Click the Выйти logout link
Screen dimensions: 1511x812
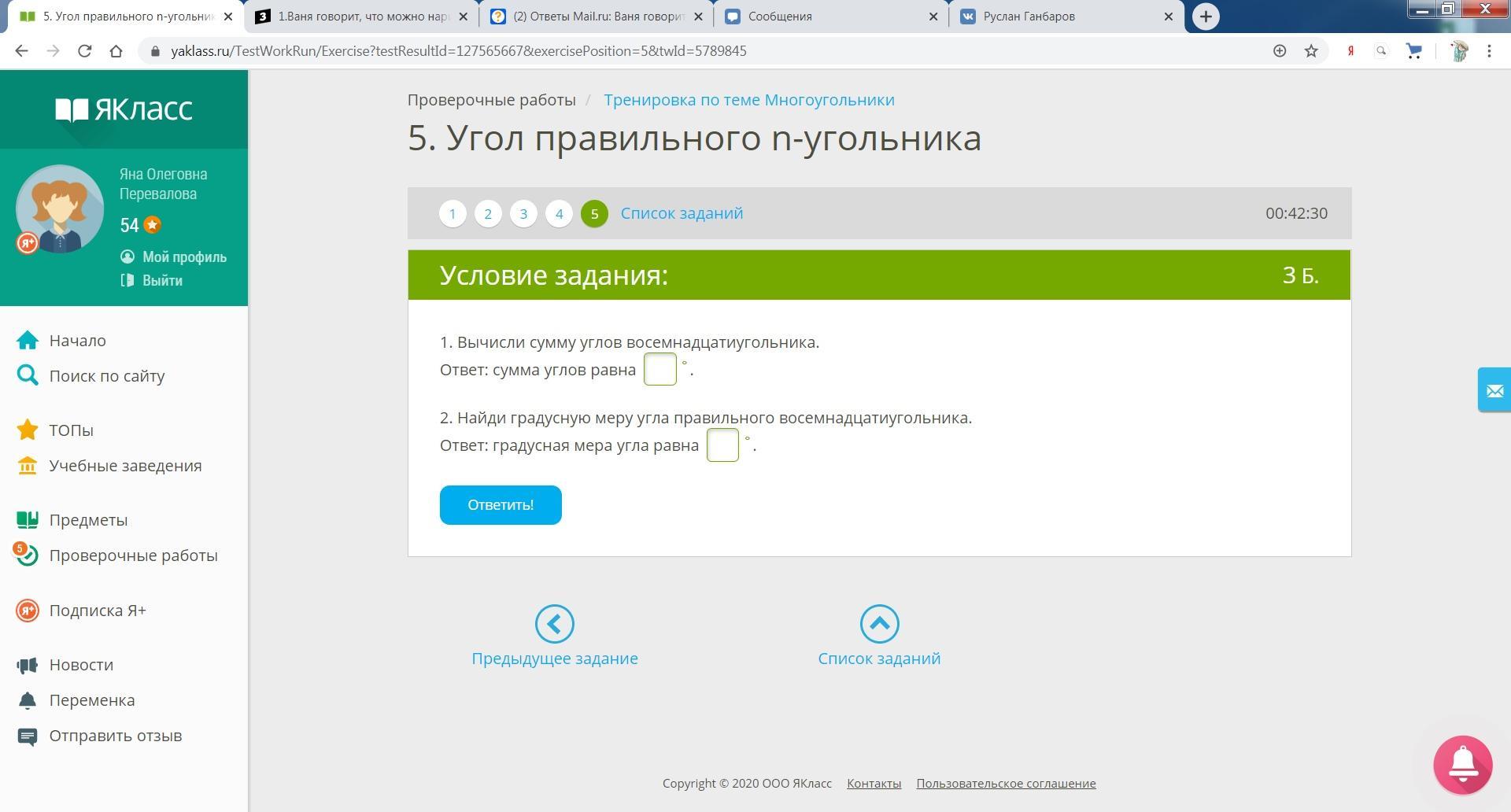click(x=162, y=280)
